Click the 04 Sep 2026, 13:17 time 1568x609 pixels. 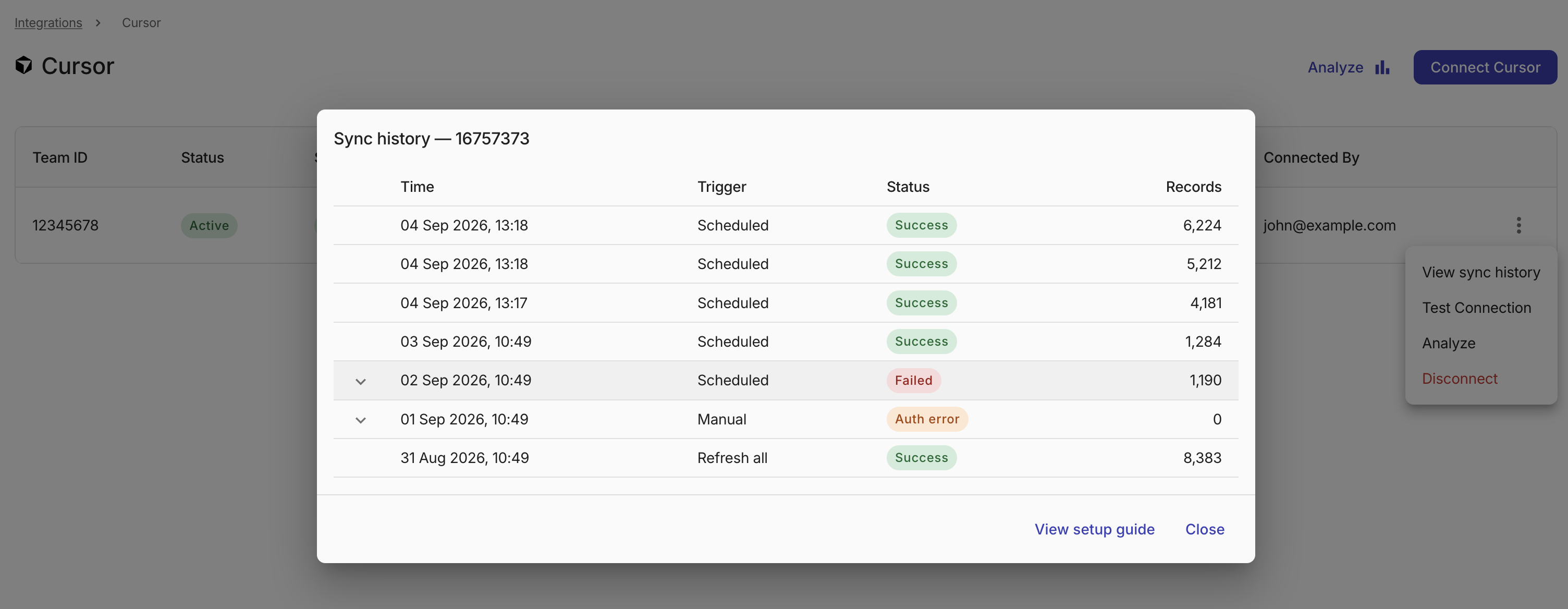coord(463,302)
